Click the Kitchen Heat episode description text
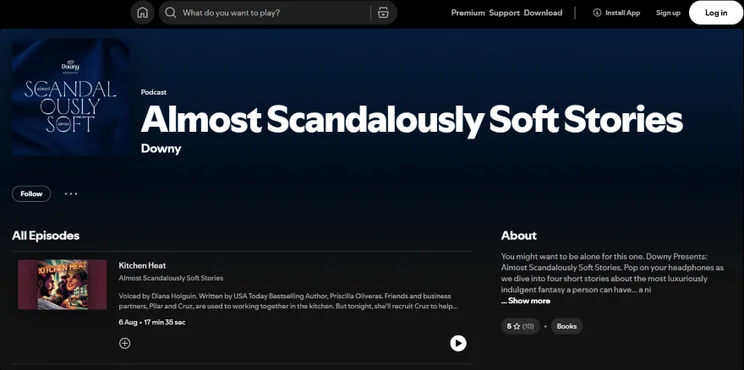 pyautogui.click(x=288, y=301)
